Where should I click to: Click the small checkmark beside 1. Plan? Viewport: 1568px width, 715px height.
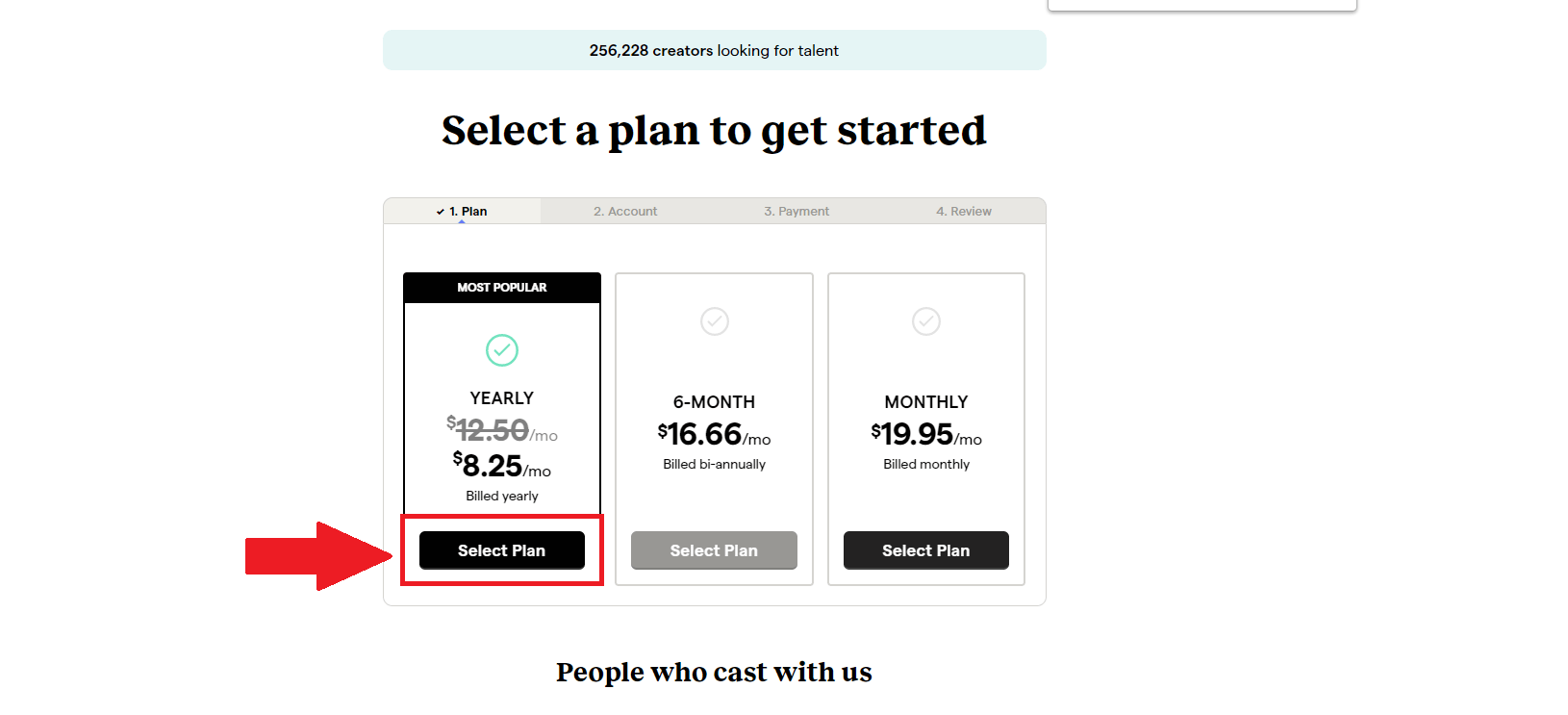441,212
